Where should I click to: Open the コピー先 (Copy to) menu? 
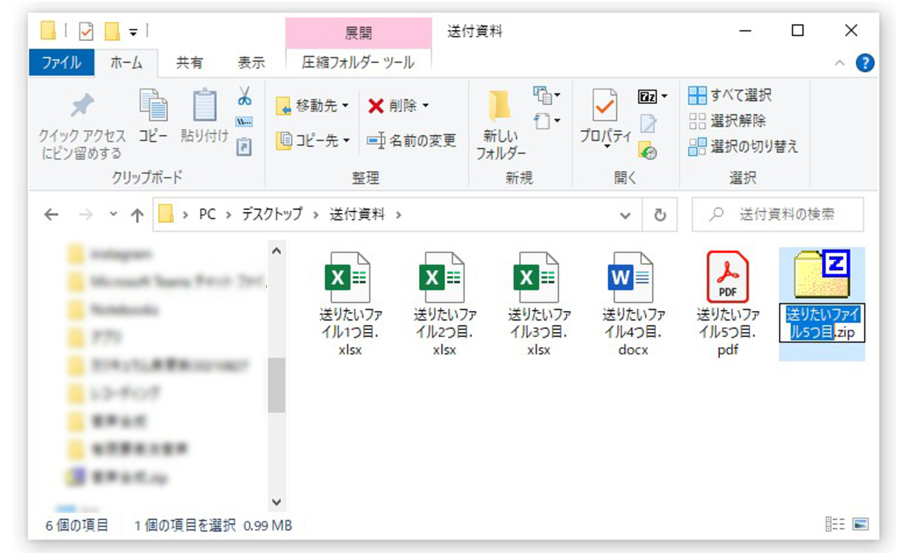pos(313,140)
